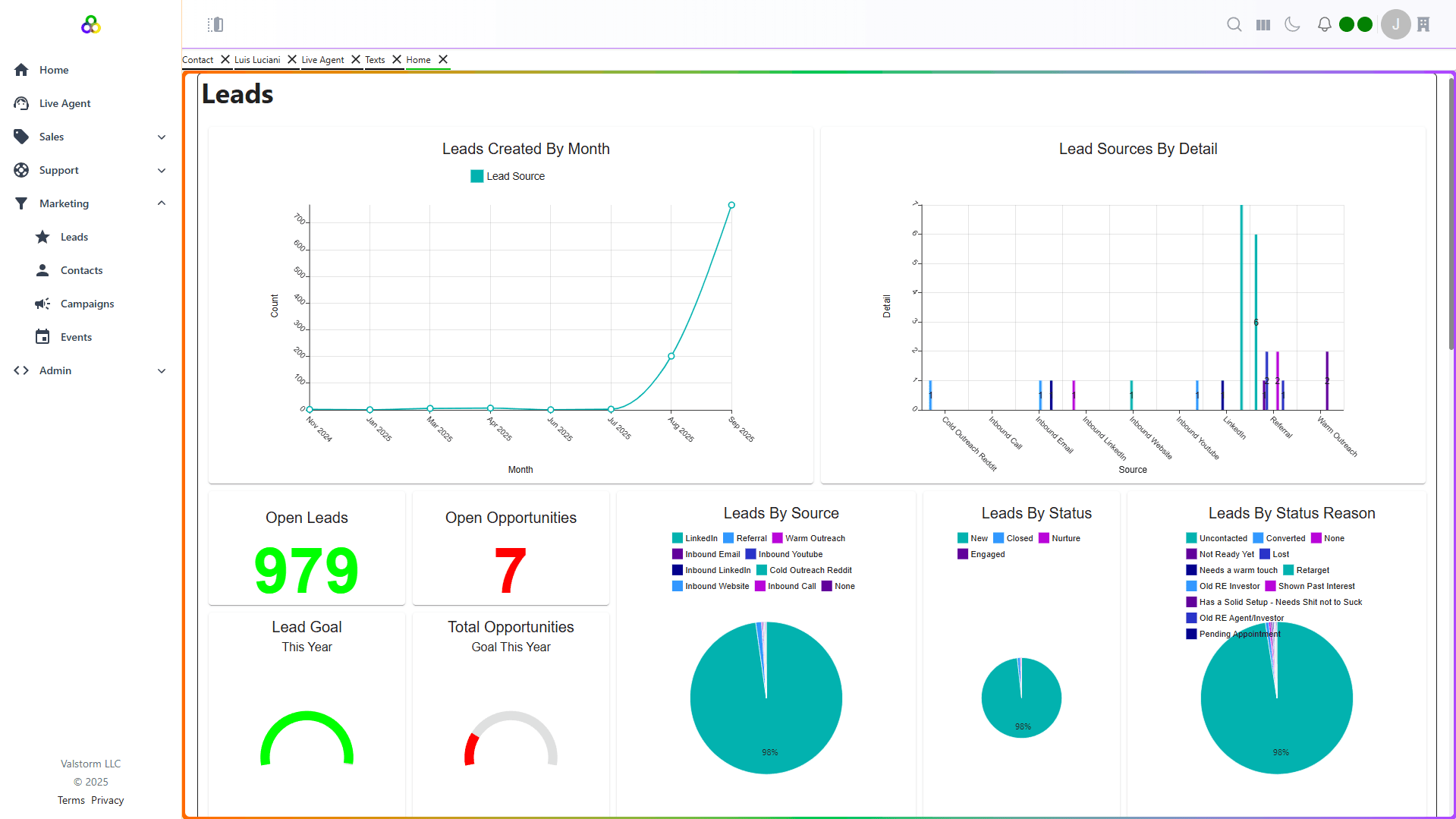Select Leads star icon under Marketing
Screen dimensions: 1456x819
43,237
